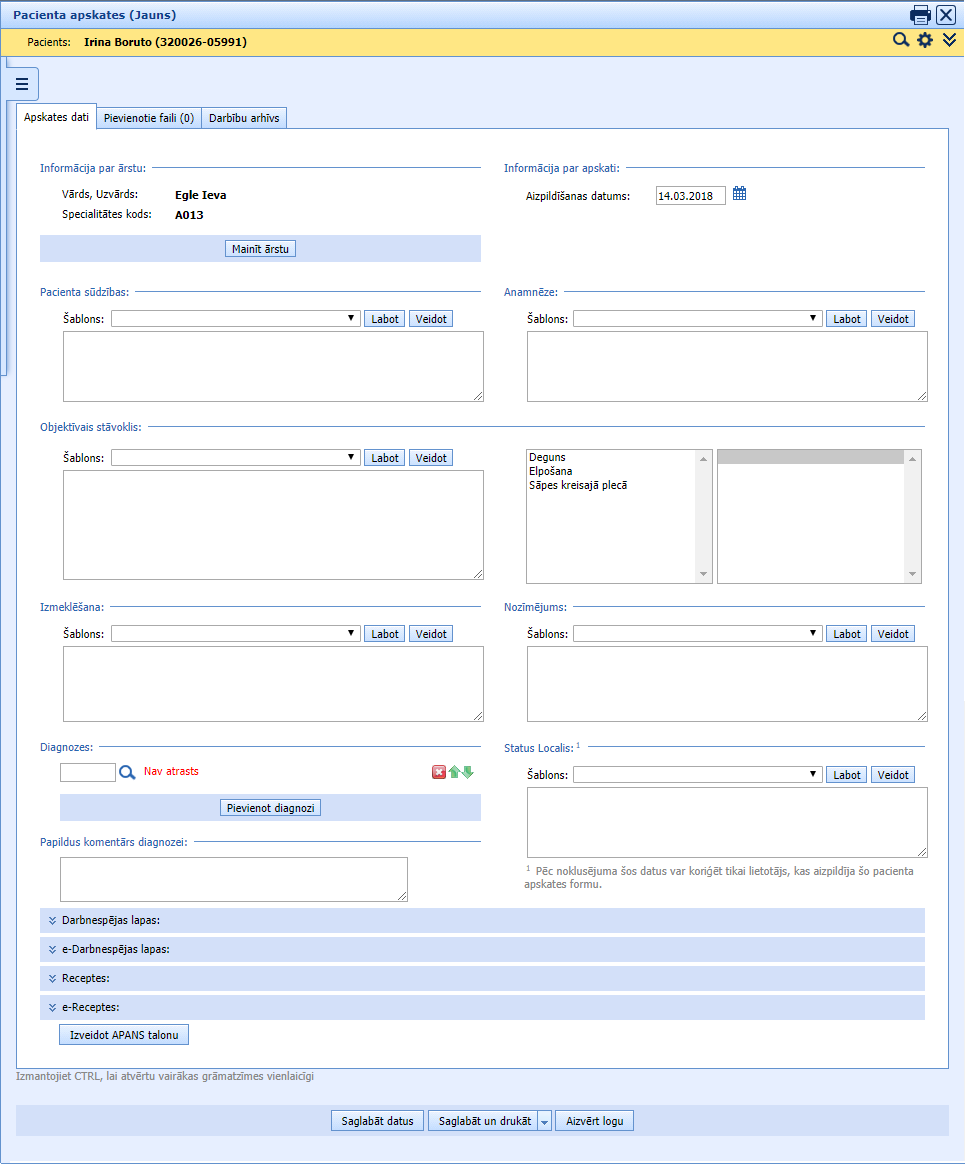Viewport: 965px width, 1164px height.
Task: Open Saglabāt un drukāt dropdown arrow
Action: (545, 1122)
